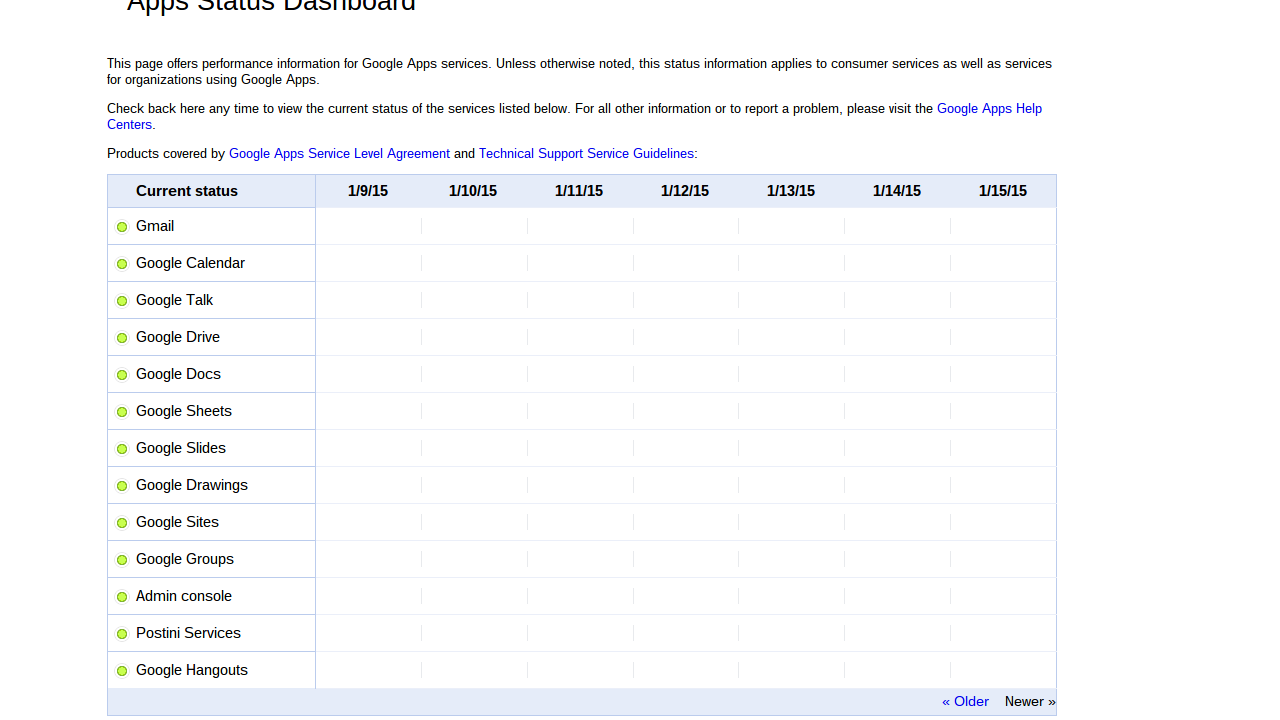Viewport: 1280px width, 720px height.
Task: Click the status icon for Google Calendar
Action: (122, 264)
